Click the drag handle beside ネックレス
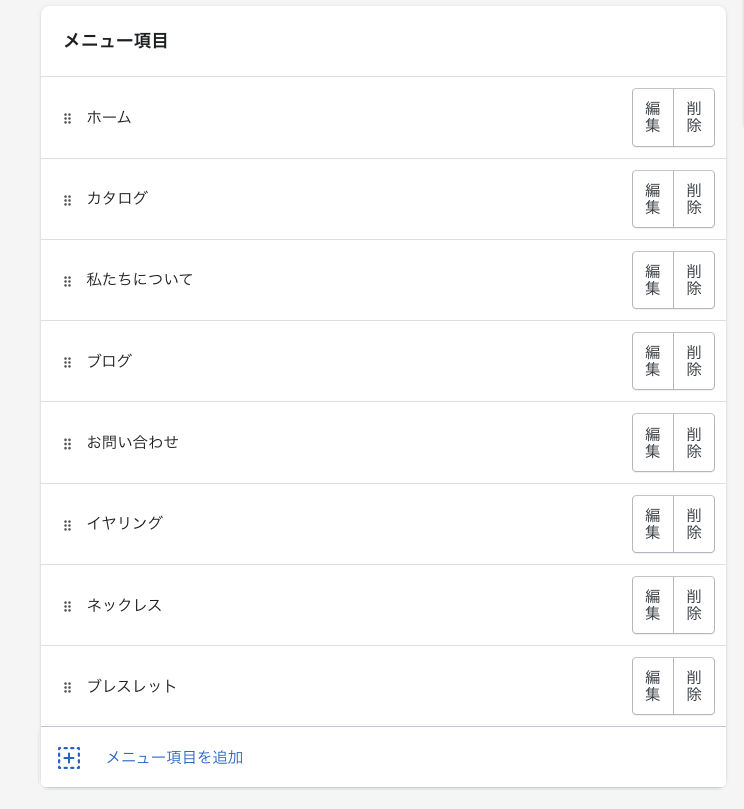The height and width of the screenshot is (809, 744). pyautogui.click(x=68, y=606)
